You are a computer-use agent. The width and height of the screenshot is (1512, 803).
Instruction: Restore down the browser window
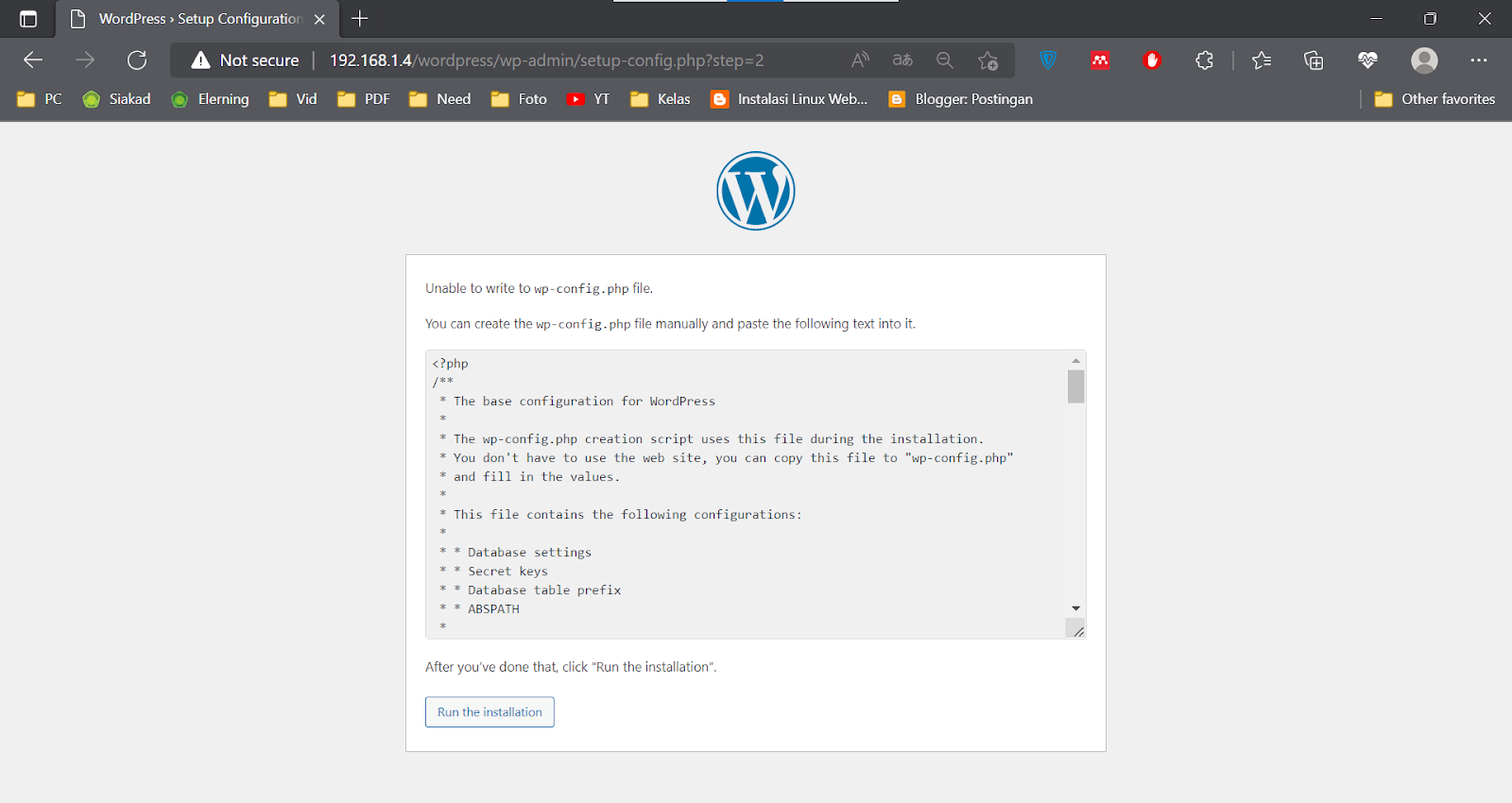click(1430, 19)
